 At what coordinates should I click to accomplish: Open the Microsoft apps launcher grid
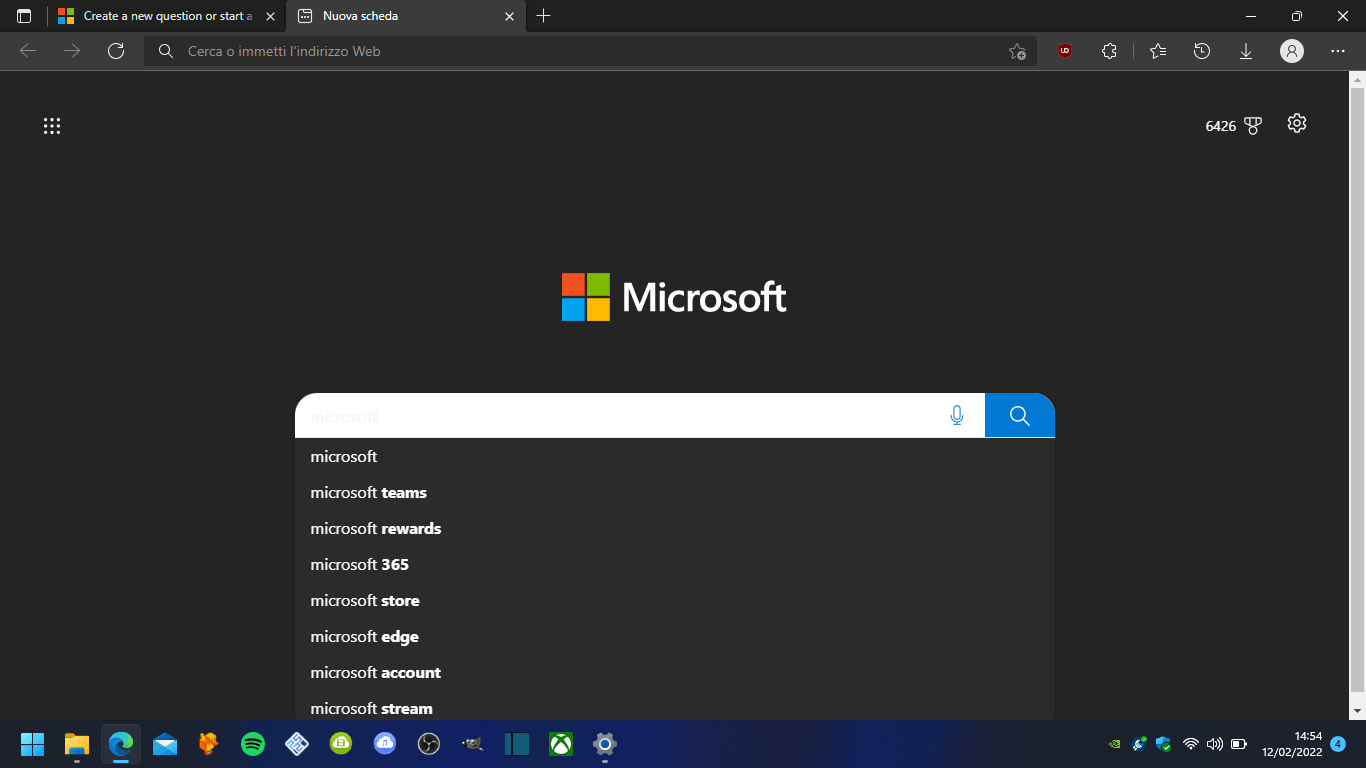(x=52, y=126)
